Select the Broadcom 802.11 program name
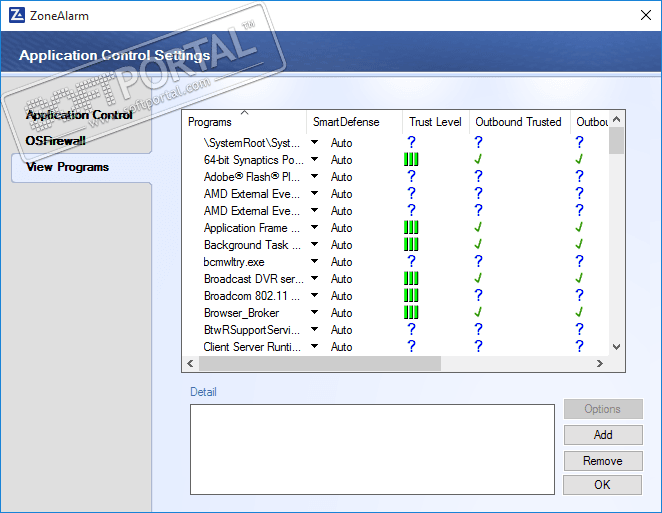 pyautogui.click(x=252, y=296)
